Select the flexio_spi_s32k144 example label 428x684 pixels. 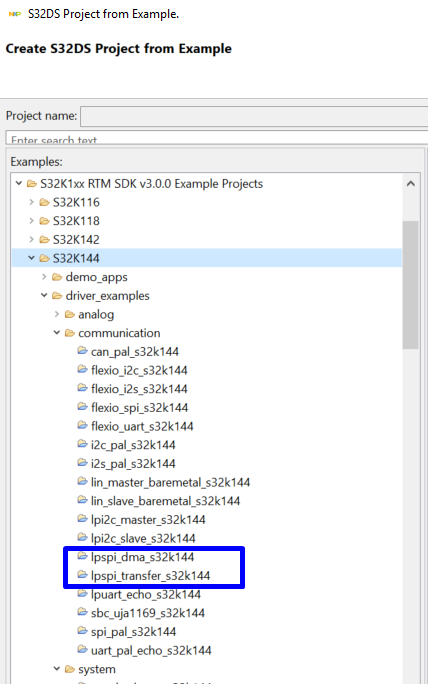coord(139,407)
